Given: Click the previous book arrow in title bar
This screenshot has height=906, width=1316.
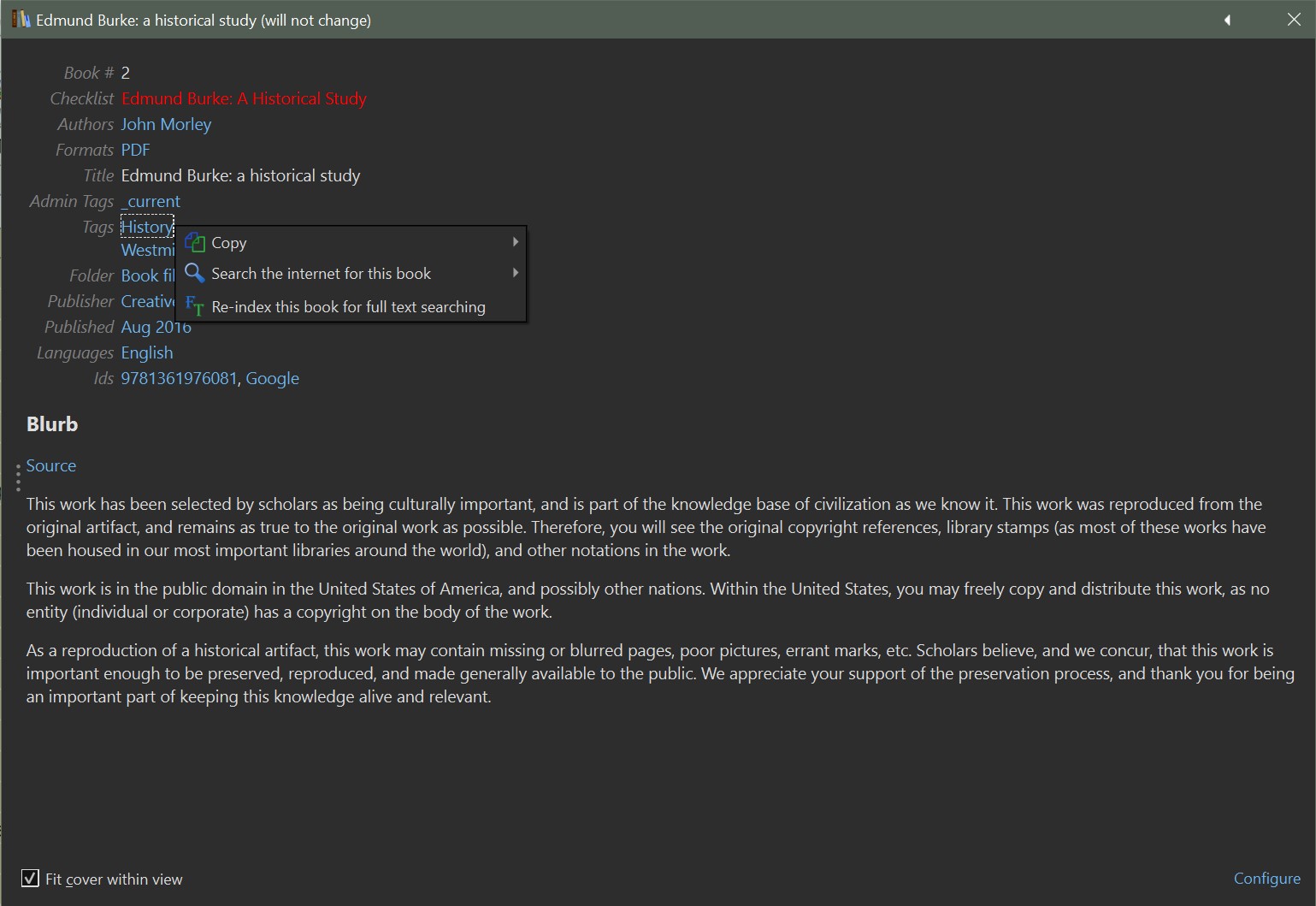Looking at the screenshot, I should pyautogui.click(x=1227, y=20).
